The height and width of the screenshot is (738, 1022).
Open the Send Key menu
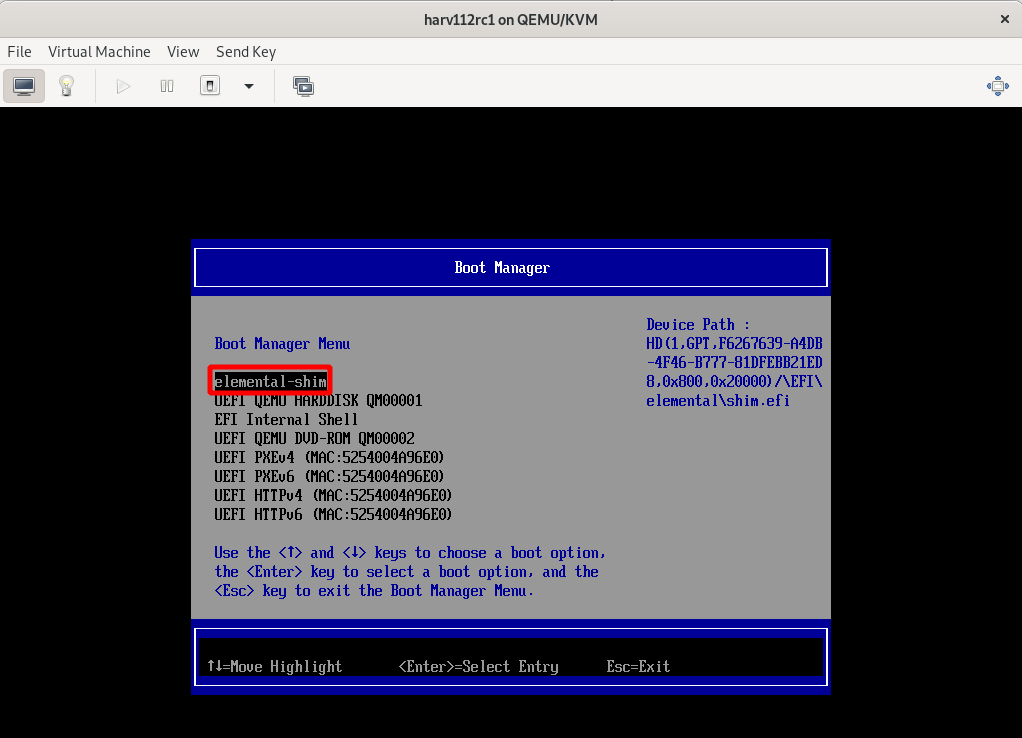coord(246,52)
